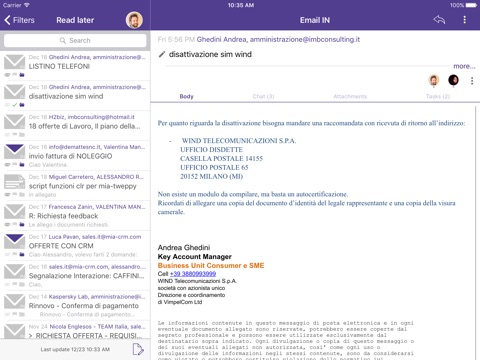Select envelope icon of LISTINO TELEFONI

(14, 62)
